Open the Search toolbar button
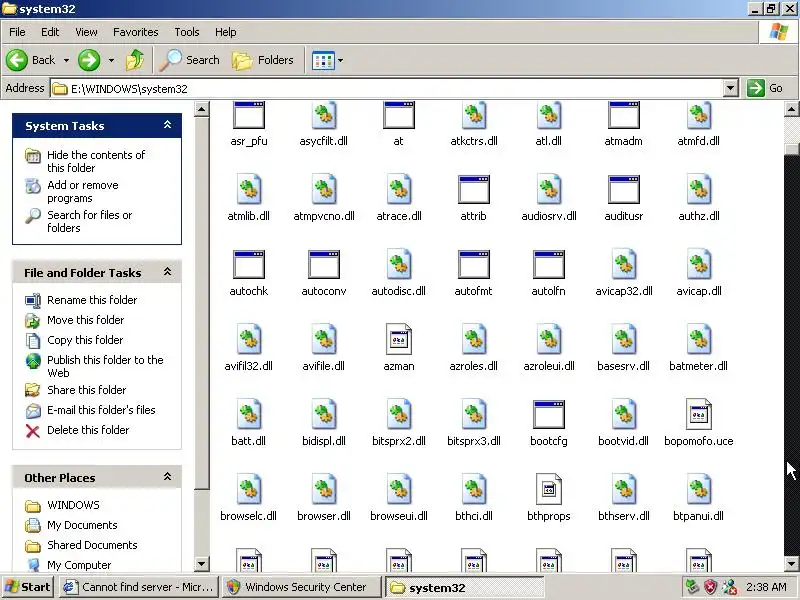800x600 pixels. 189,60
